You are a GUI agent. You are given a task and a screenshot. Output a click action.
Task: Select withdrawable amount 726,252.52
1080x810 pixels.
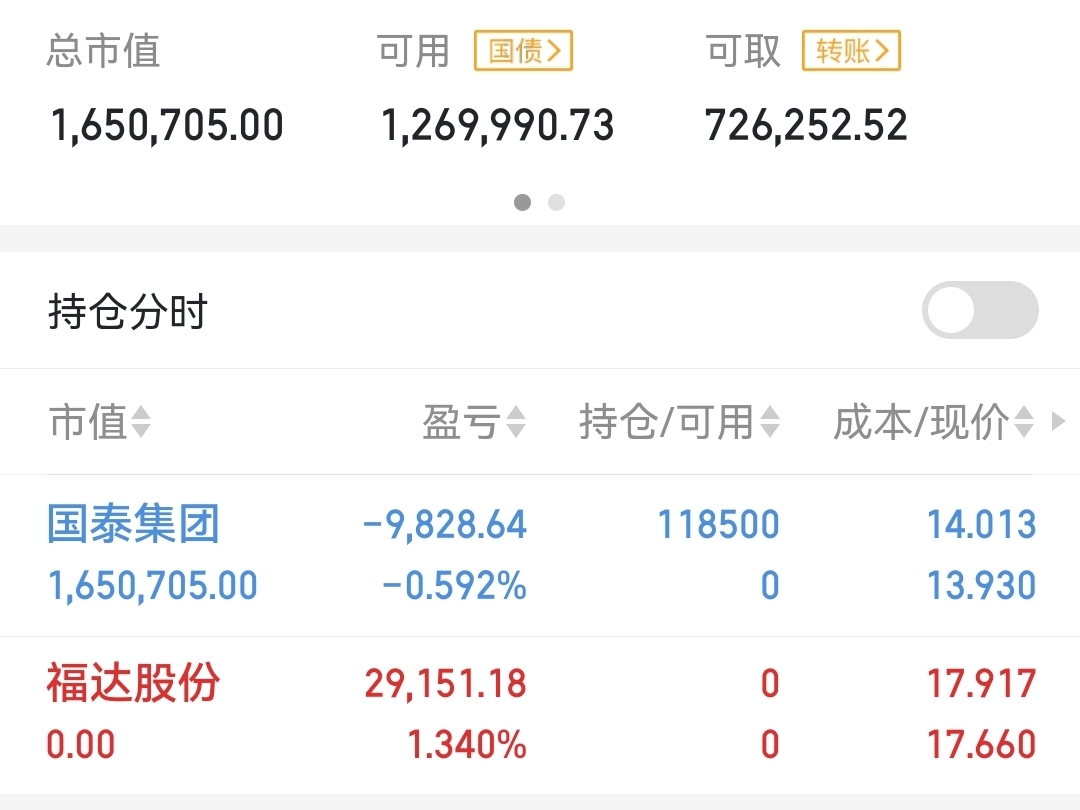click(806, 125)
